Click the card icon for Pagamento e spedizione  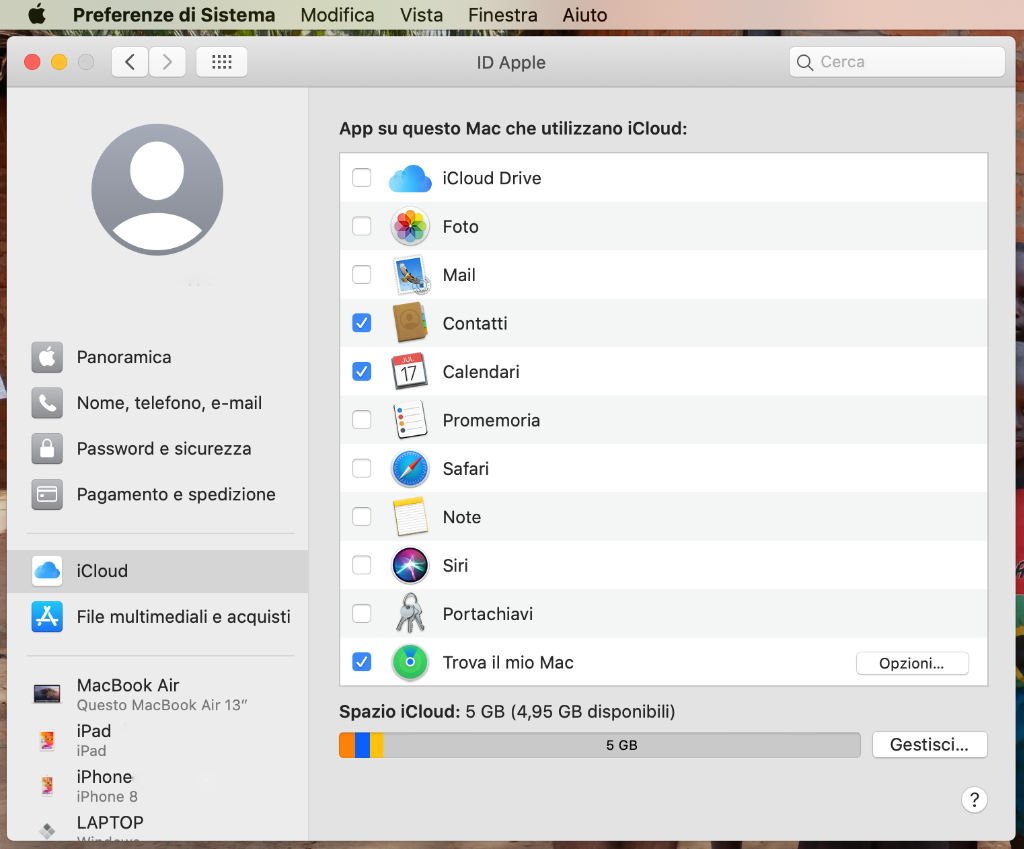click(x=47, y=494)
